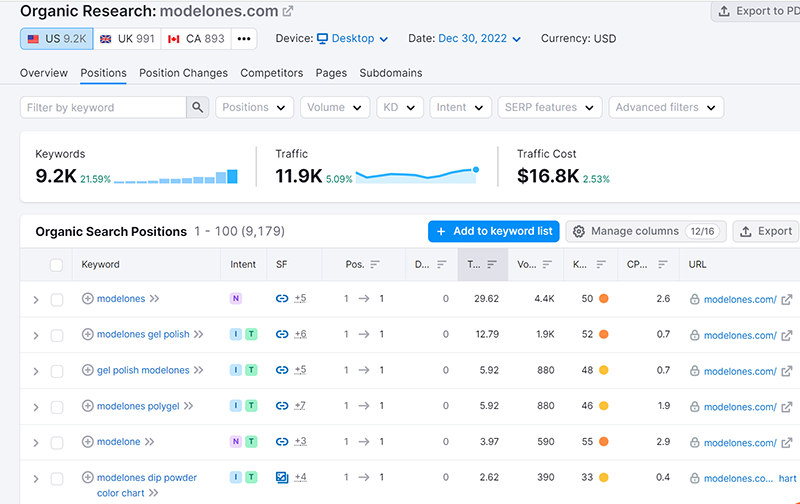Expand the 'modelones' keyword row
Viewport: 800px width, 504px height.
36,300
